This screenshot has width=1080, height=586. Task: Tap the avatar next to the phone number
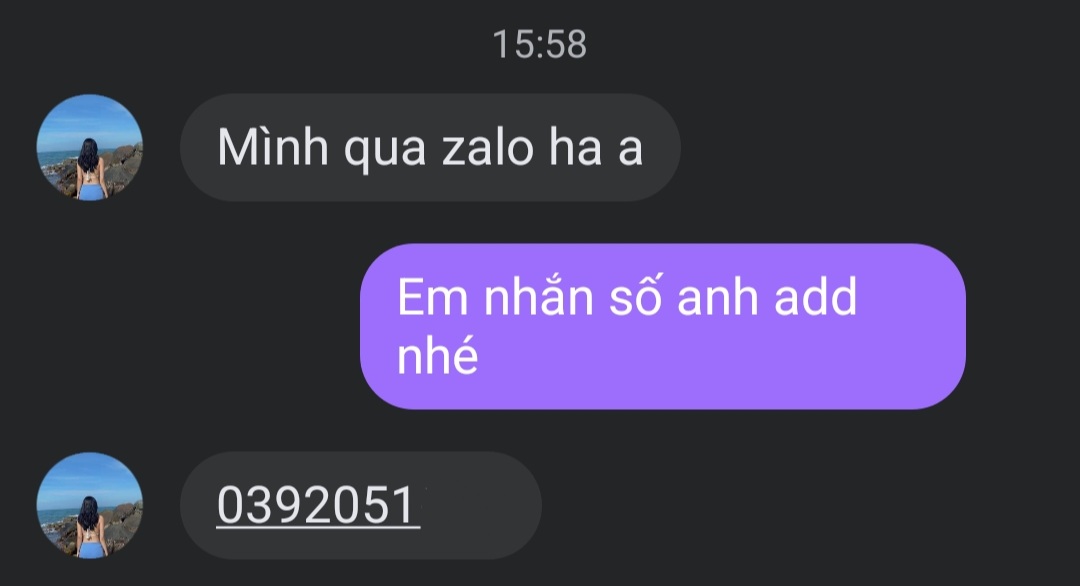(x=90, y=505)
